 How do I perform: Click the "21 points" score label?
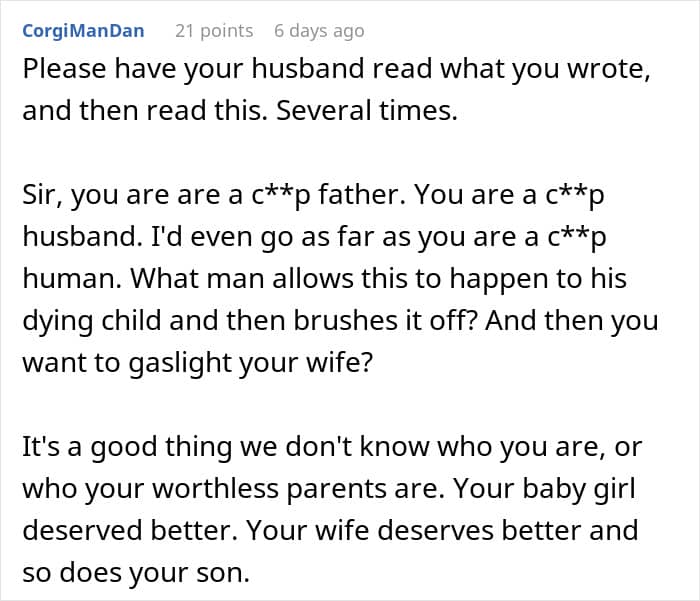[x=214, y=31]
